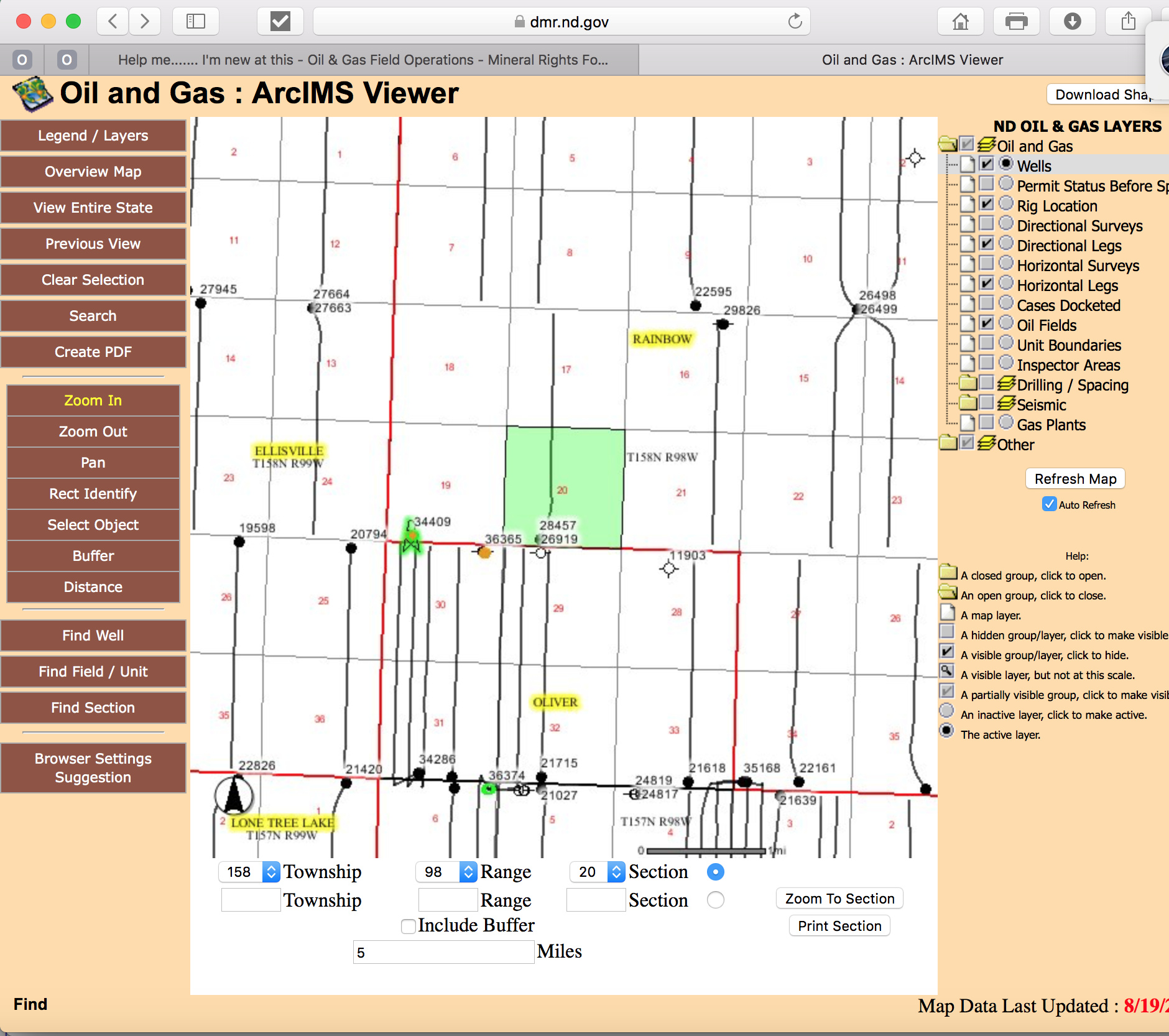1169x1036 pixels.
Task: Open the Section 20 dropdown stepper
Action: coord(616,872)
